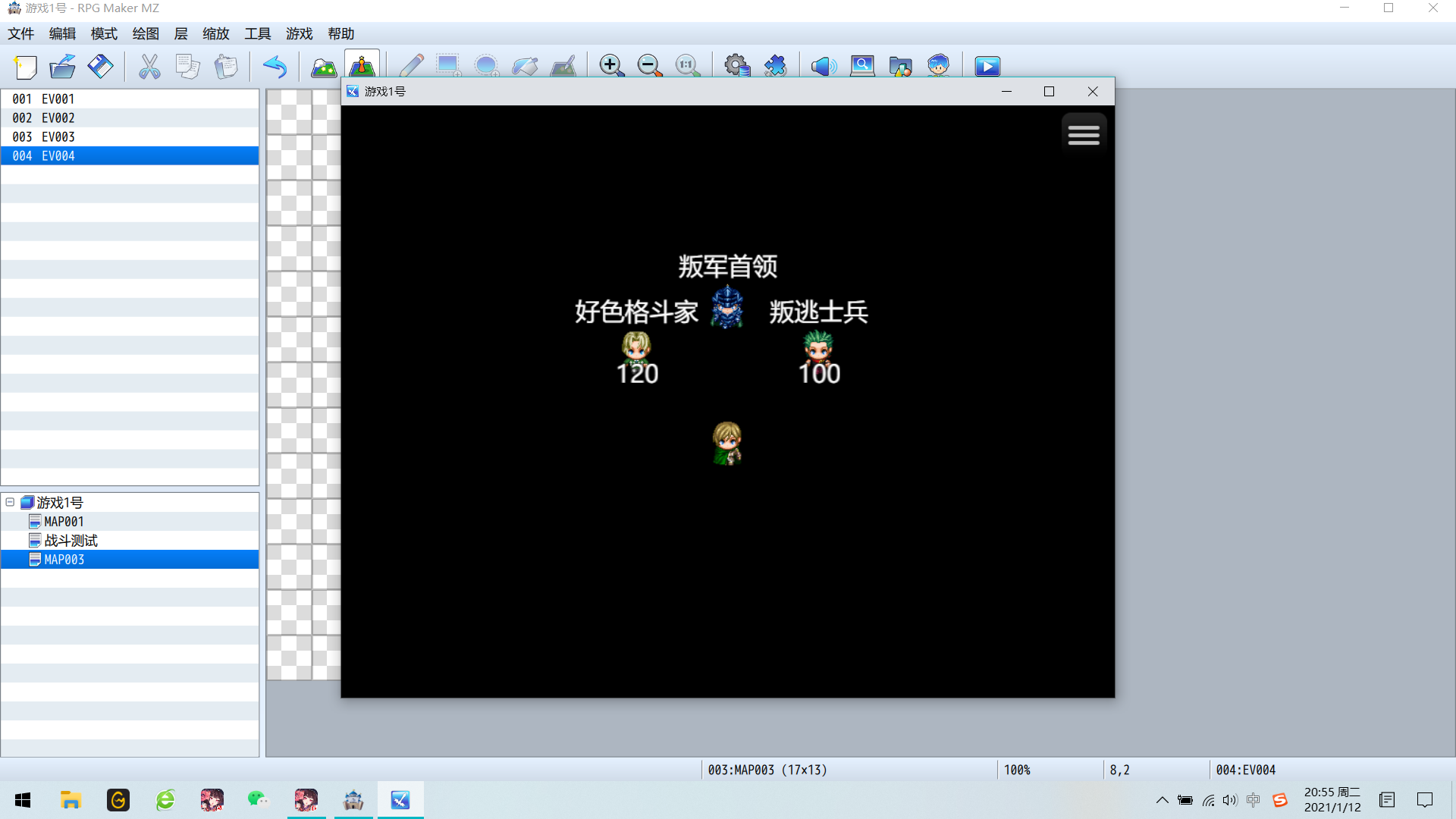The width and height of the screenshot is (1456, 819).
Task: Click the Playtest play button icon
Action: (x=987, y=67)
